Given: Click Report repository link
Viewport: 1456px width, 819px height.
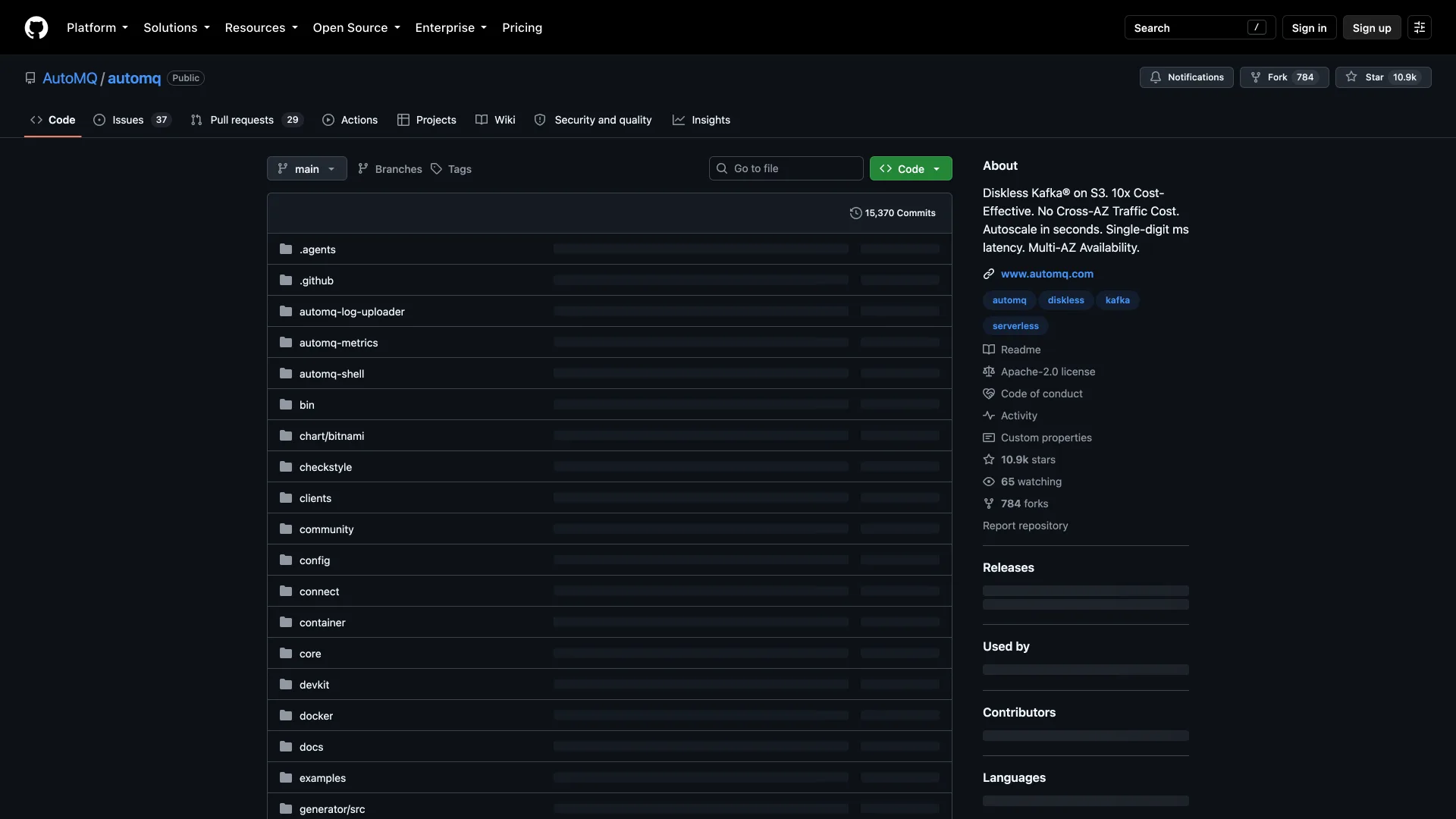Looking at the screenshot, I should pos(1025,526).
